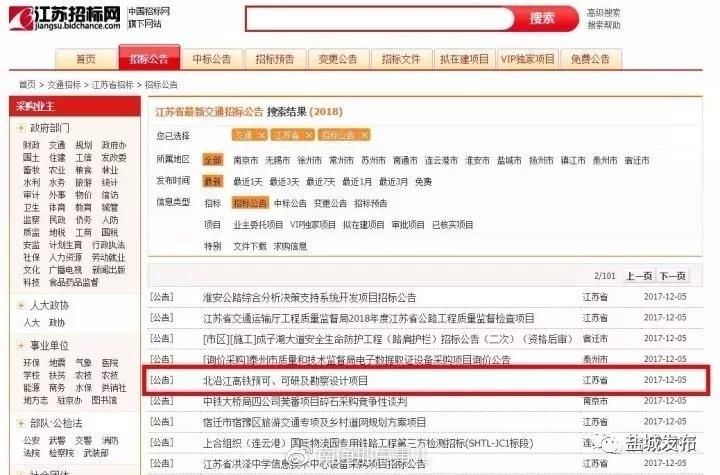
Task: Open 北沿江高铁预可、可研及勘察设计项目 announcement
Action: coord(285,380)
